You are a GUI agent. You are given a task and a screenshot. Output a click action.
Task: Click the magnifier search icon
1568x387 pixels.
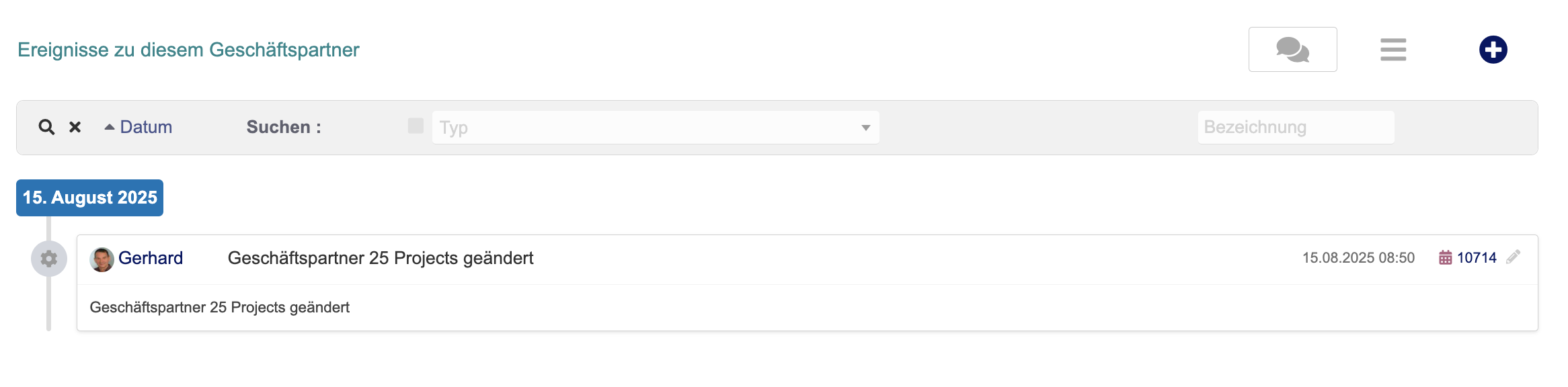click(x=46, y=127)
